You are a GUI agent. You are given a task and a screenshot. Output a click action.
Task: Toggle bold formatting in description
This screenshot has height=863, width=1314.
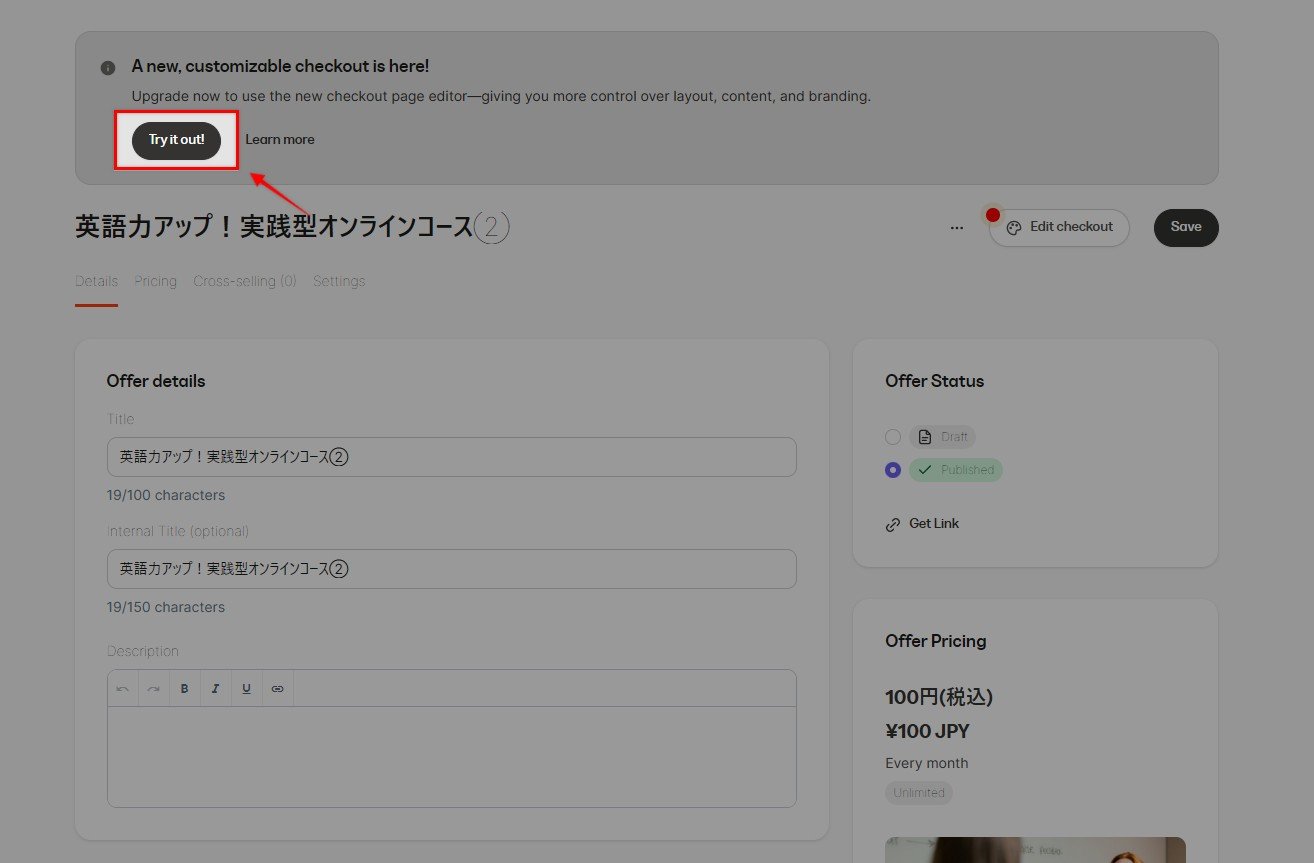(184, 689)
